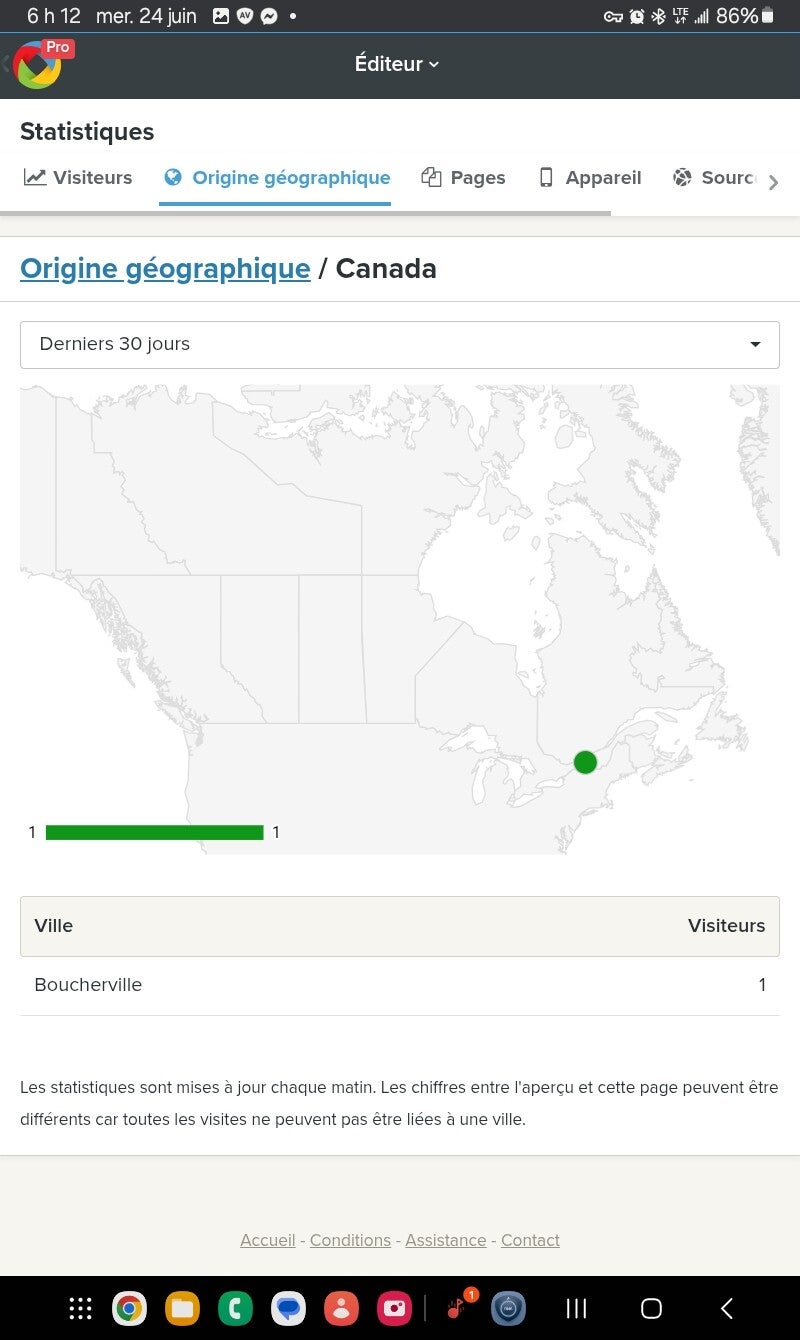
Task: Open the Pages statistics tab
Action: (464, 178)
